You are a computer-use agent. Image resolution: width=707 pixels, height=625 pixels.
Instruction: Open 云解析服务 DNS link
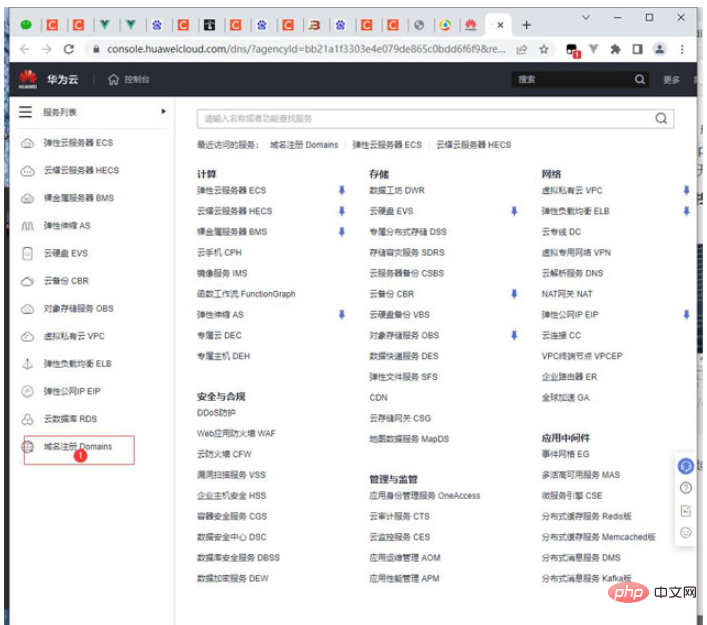pos(572,273)
